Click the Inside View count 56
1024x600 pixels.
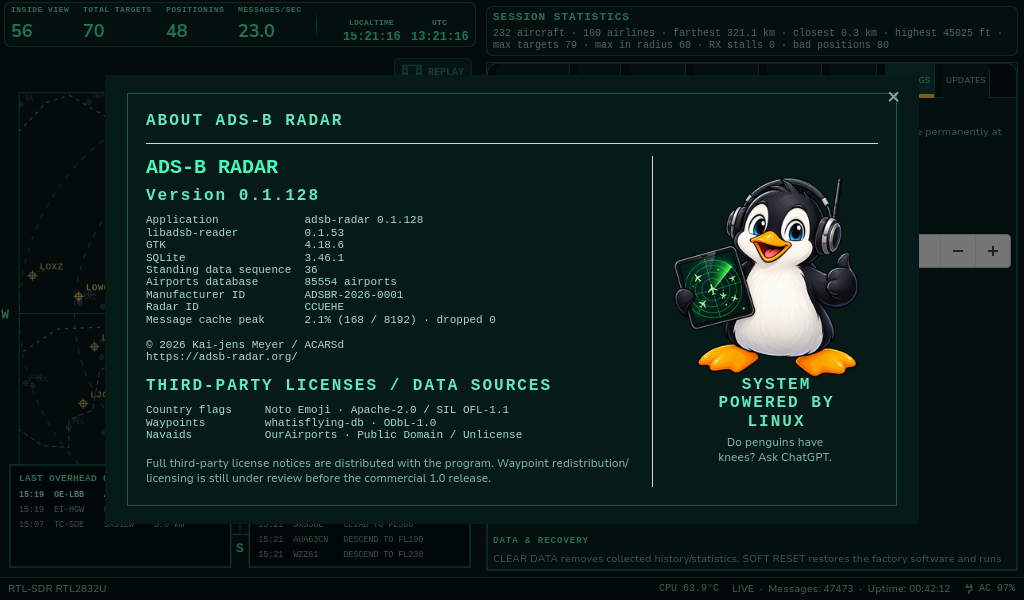click(22, 31)
